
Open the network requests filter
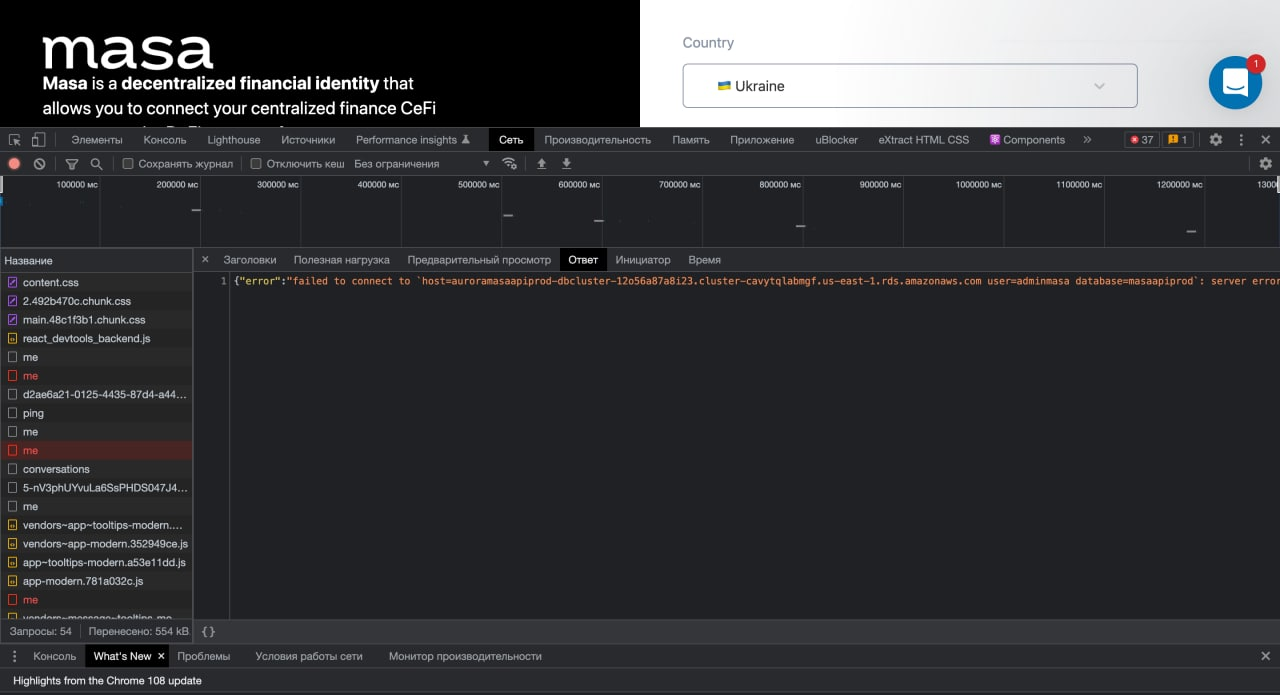(71, 163)
